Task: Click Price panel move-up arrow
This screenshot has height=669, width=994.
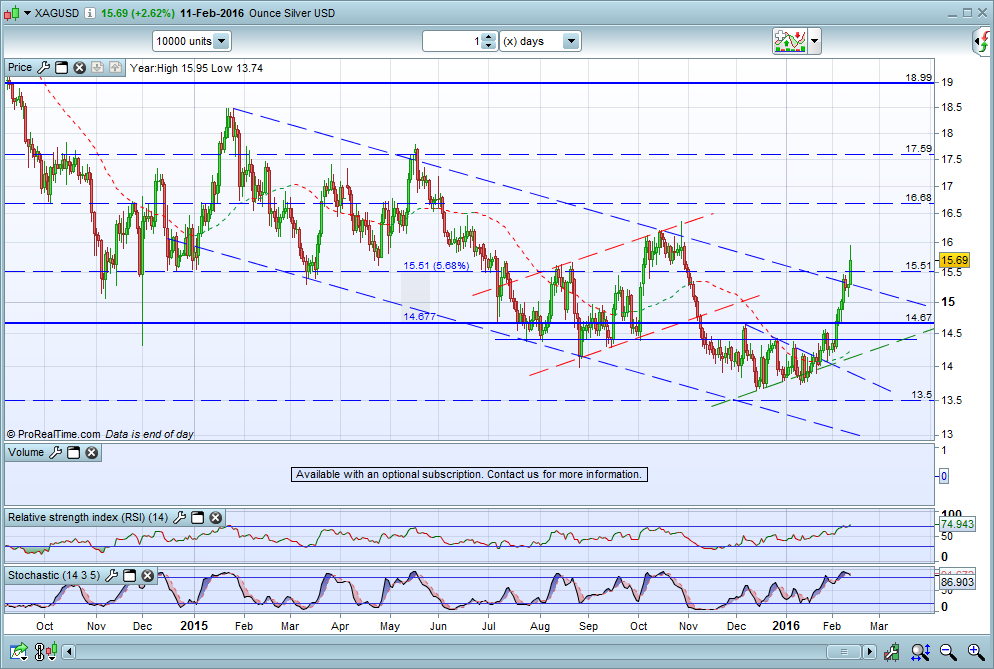Action: [x=115, y=67]
